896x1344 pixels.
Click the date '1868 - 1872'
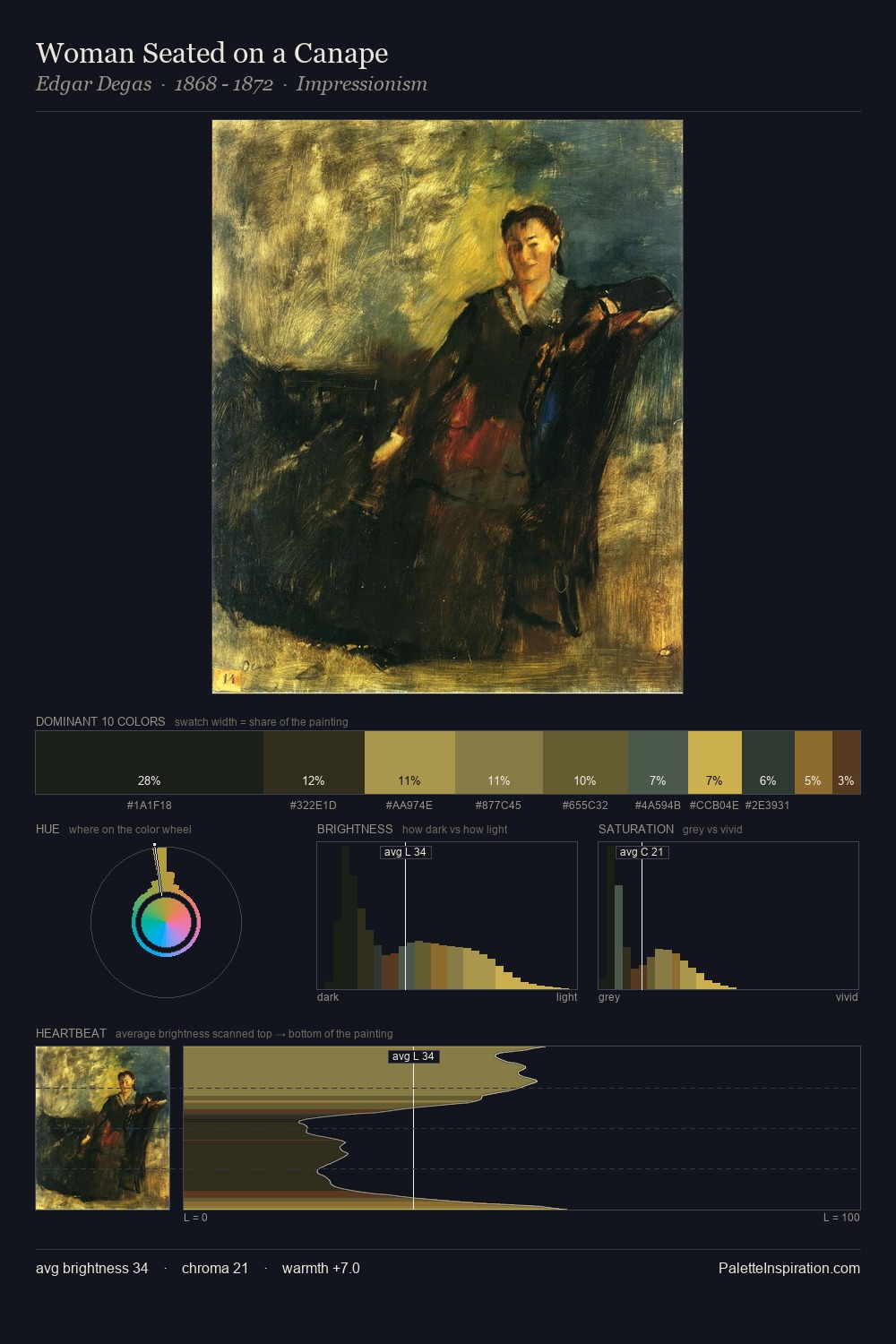[224, 84]
